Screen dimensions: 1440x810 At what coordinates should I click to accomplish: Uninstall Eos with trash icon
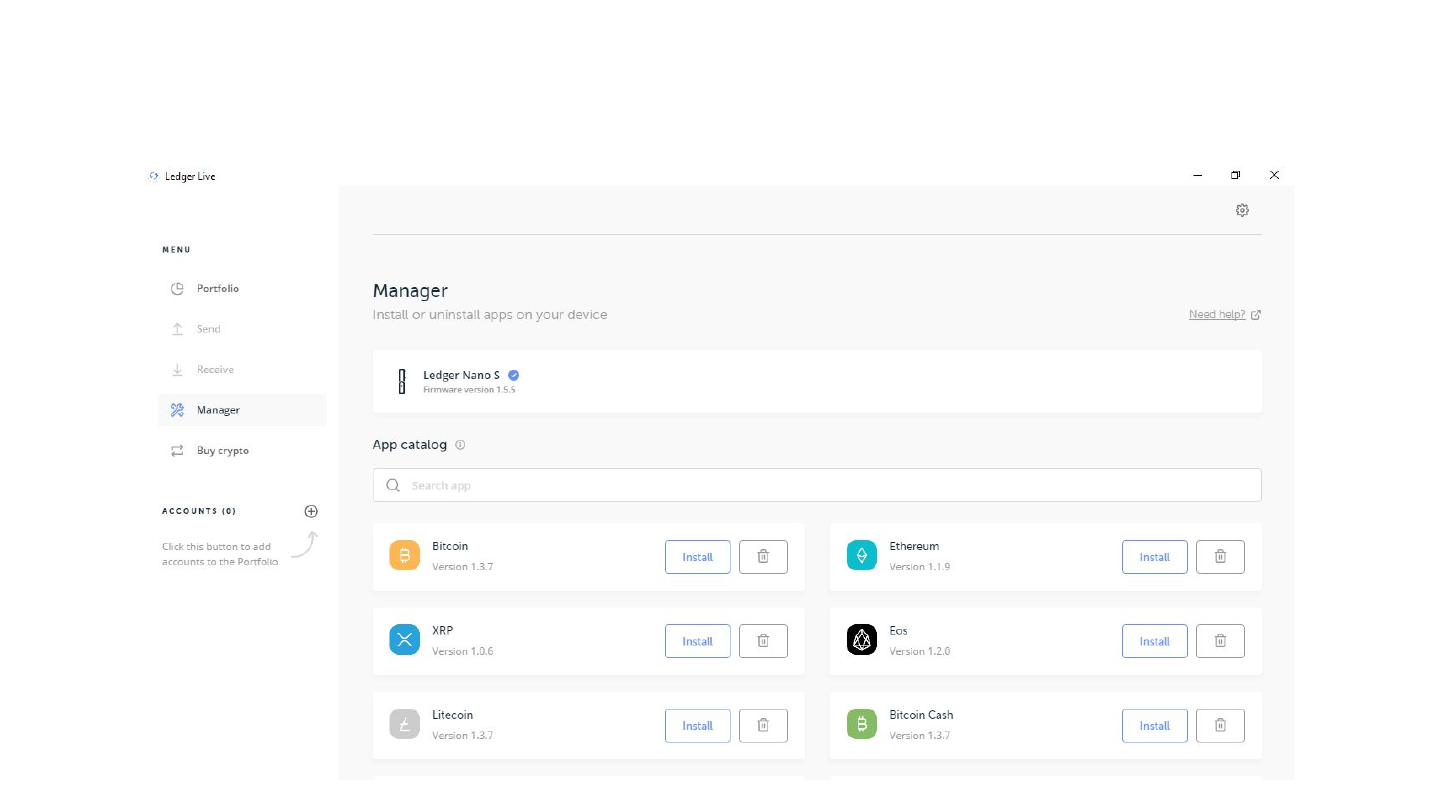pyautogui.click(x=1220, y=641)
